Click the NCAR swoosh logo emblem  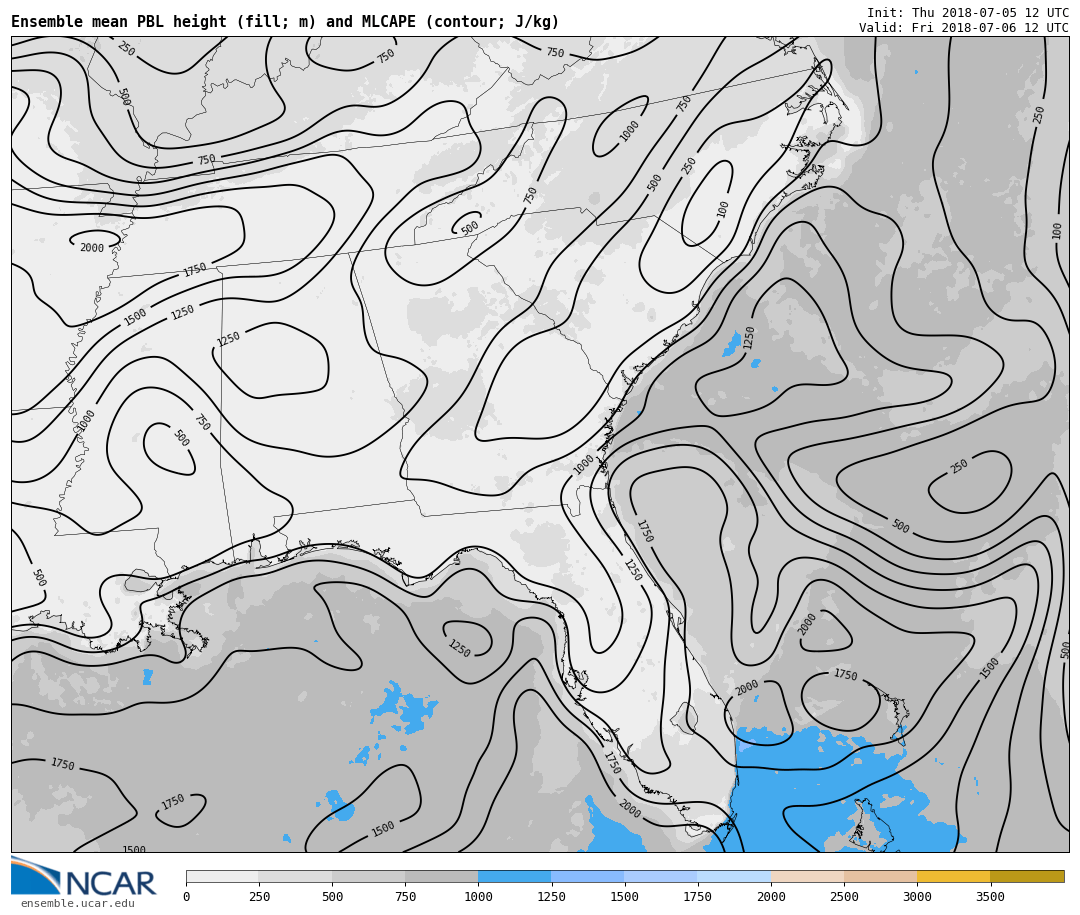tap(35, 876)
